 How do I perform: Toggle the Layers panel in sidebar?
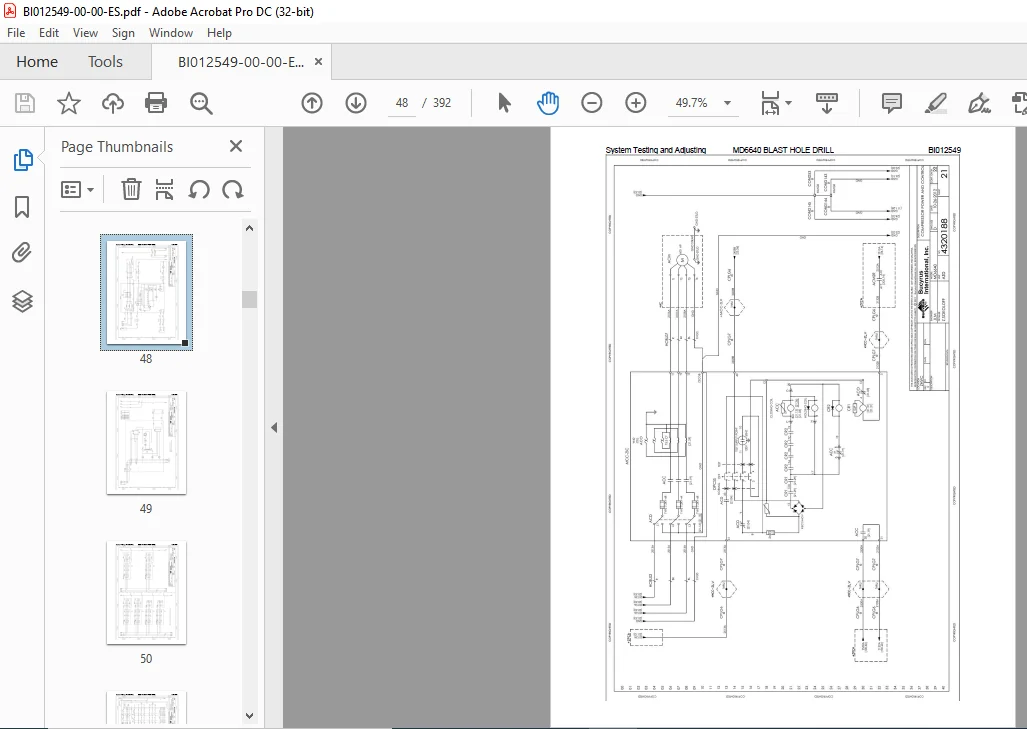22,301
